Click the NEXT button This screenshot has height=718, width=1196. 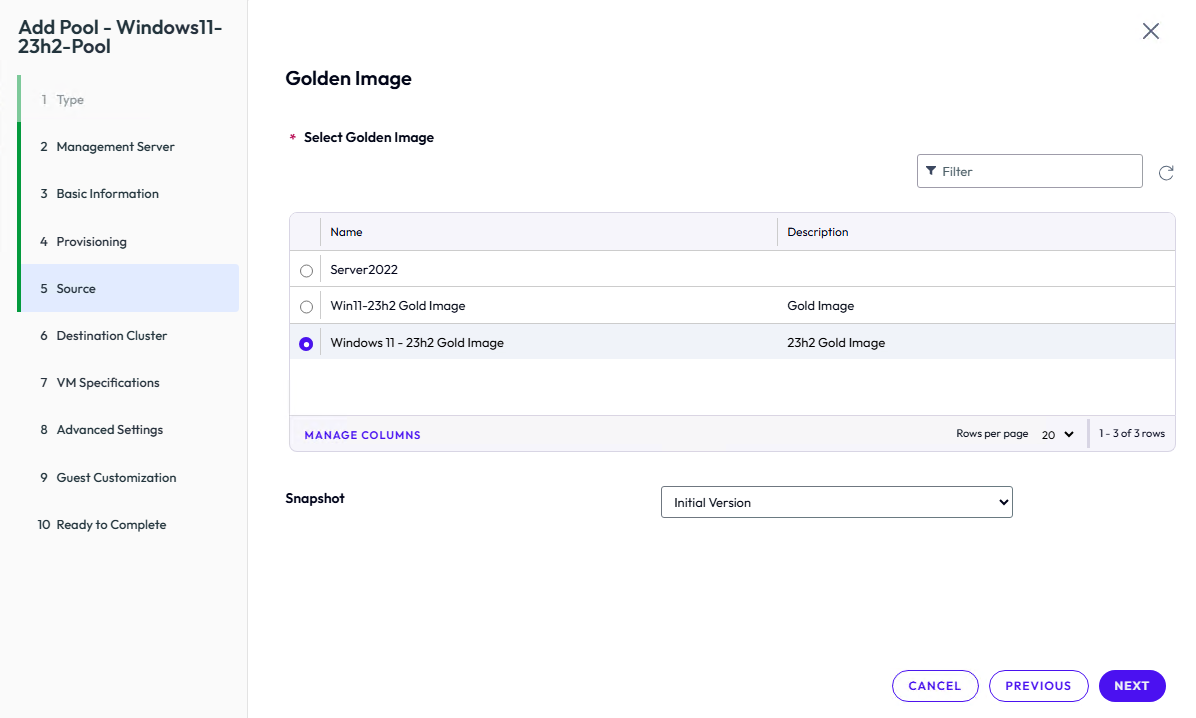[1132, 686]
